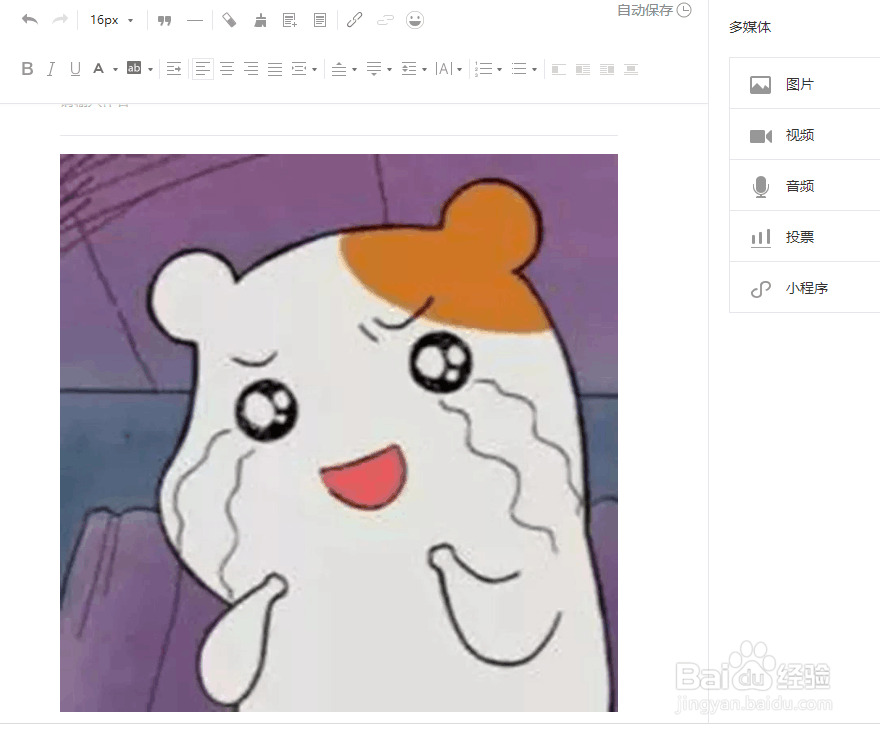Set right text alignment
This screenshot has width=880, height=735.
point(251,70)
